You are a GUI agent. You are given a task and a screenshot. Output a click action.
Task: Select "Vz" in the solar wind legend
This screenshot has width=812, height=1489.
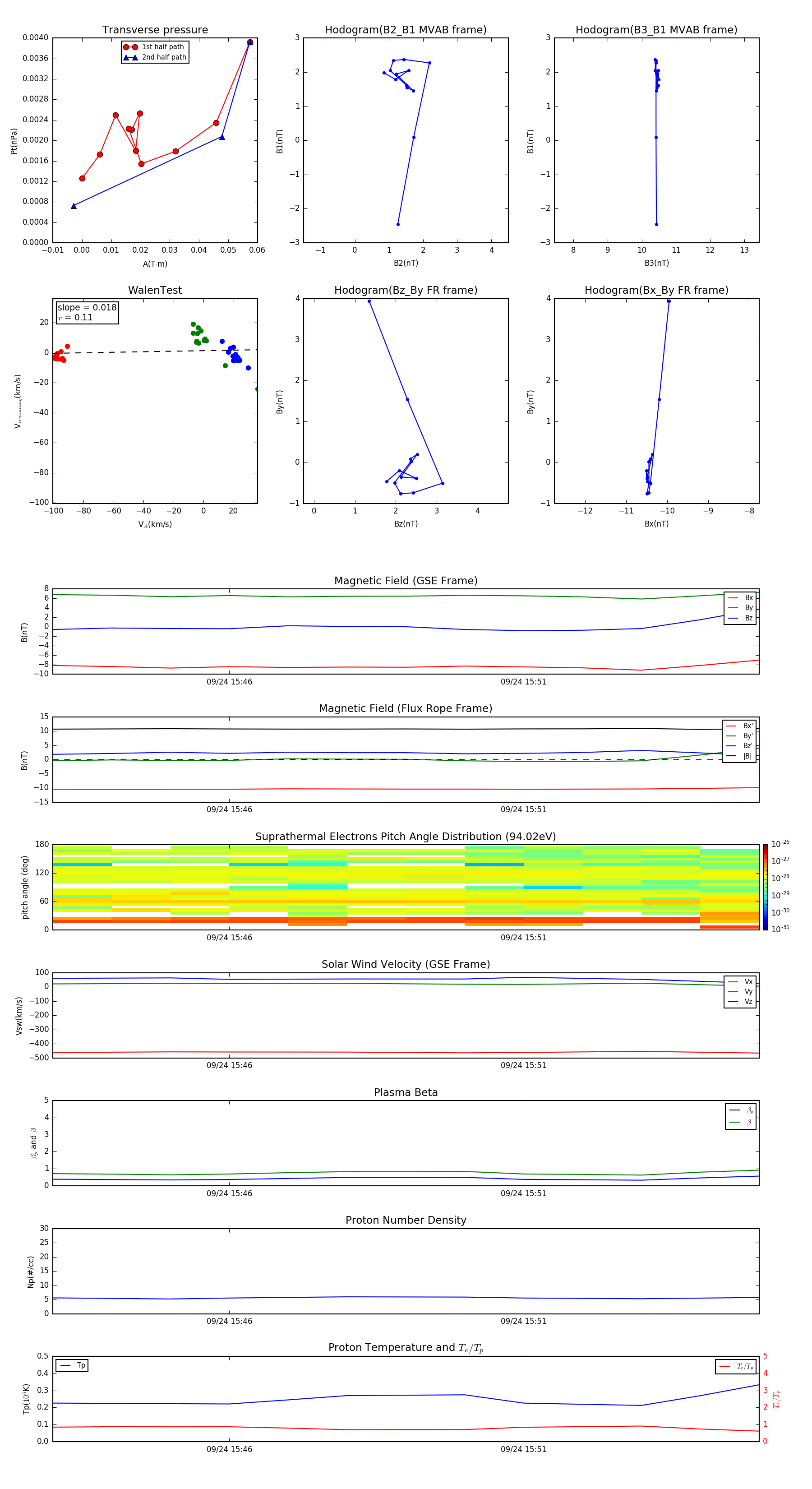(740, 1002)
